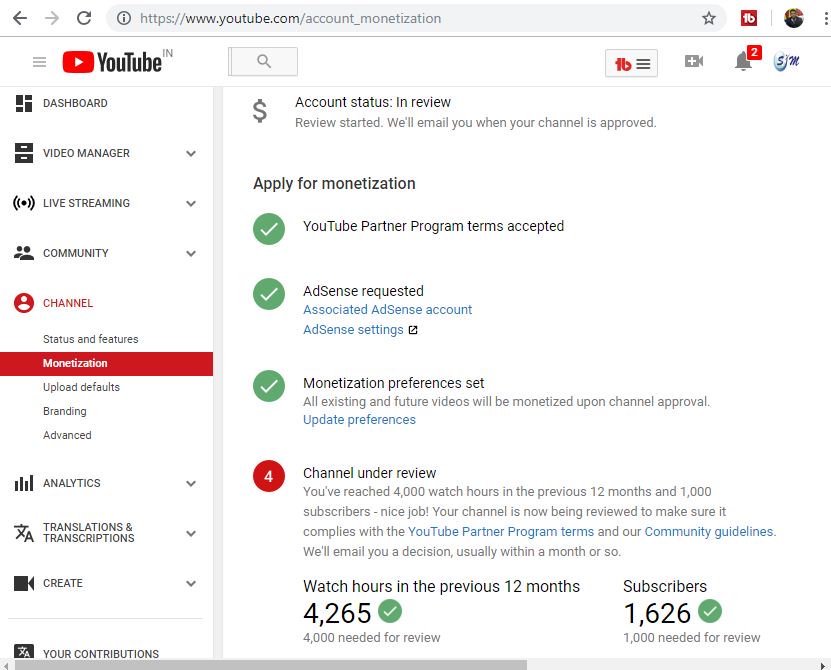
Task: Open Your Contributions section
Action: 101,654
